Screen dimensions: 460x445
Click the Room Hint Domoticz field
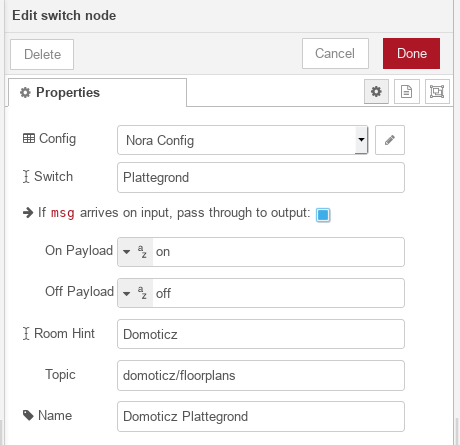[261, 334]
